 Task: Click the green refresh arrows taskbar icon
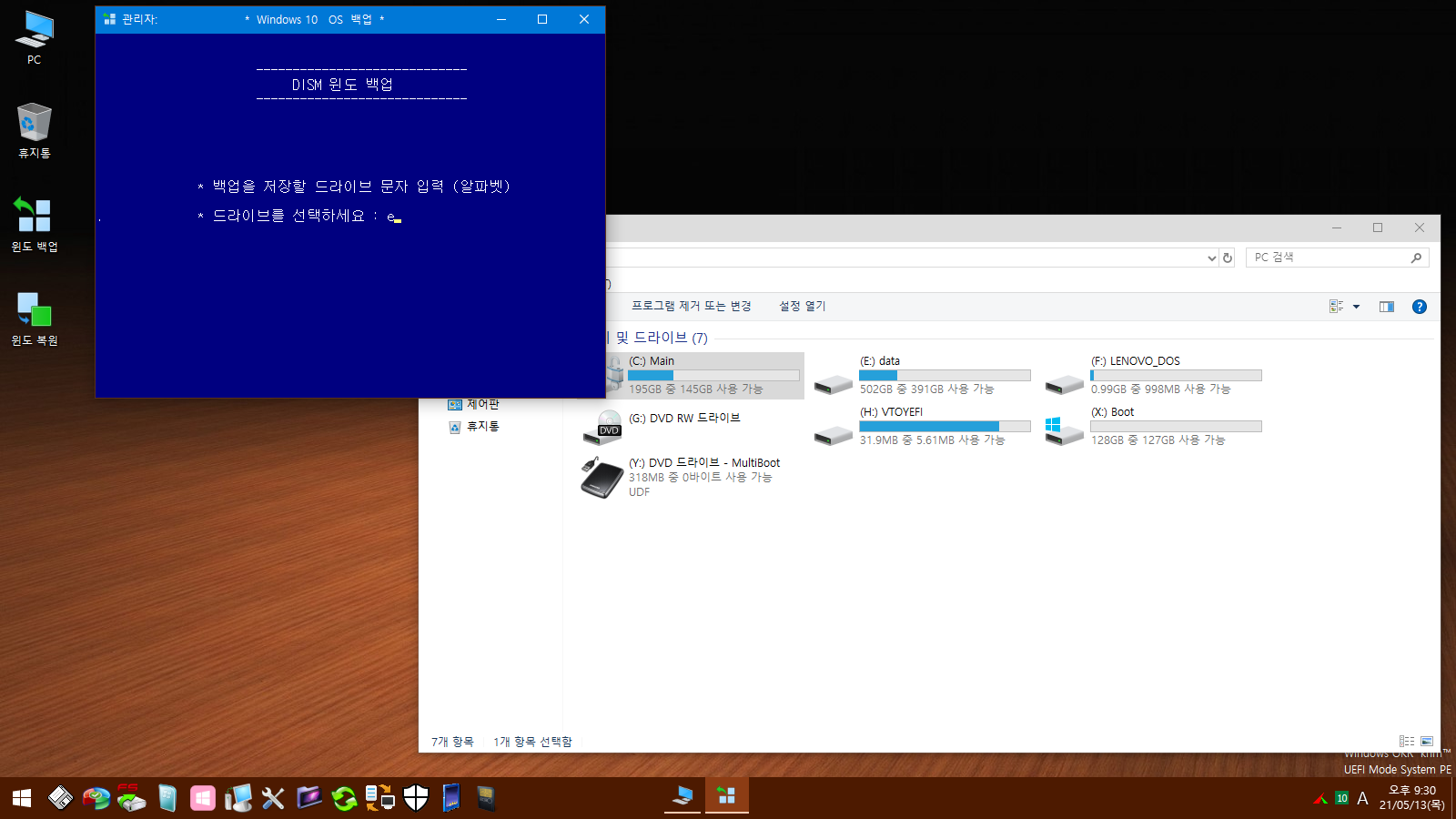point(345,798)
